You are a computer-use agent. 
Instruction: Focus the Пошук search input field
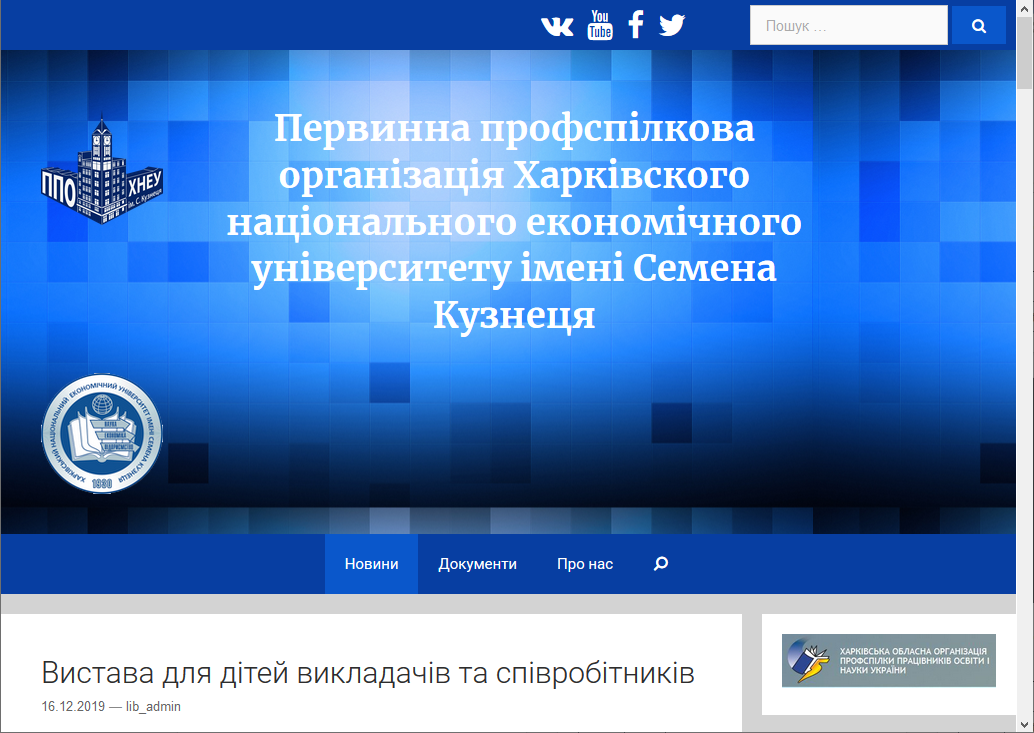pos(848,26)
